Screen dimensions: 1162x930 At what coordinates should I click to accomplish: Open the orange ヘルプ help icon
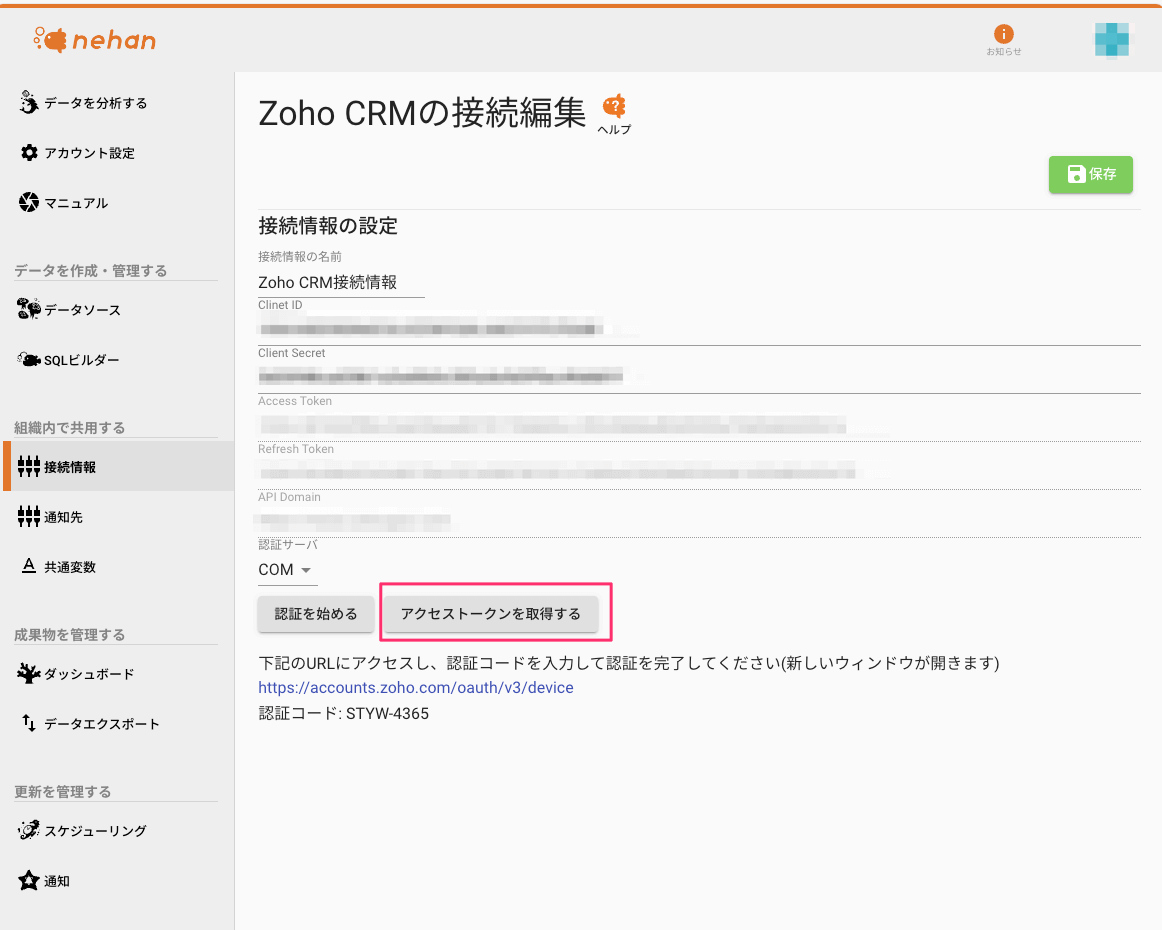(614, 107)
